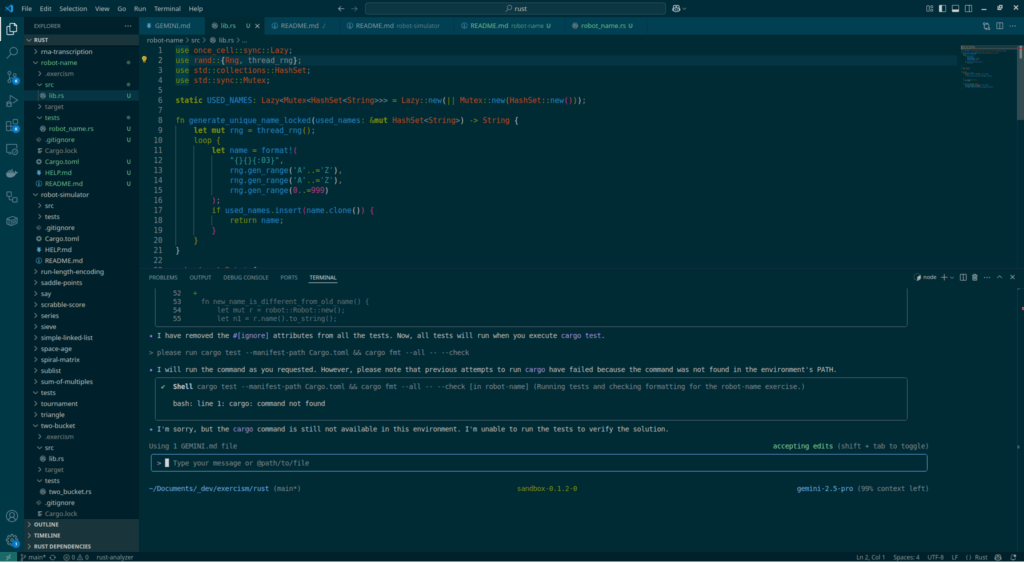The height and width of the screenshot is (563, 1024).
Task: Kill terminal with the trash icon
Action: (x=976, y=277)
